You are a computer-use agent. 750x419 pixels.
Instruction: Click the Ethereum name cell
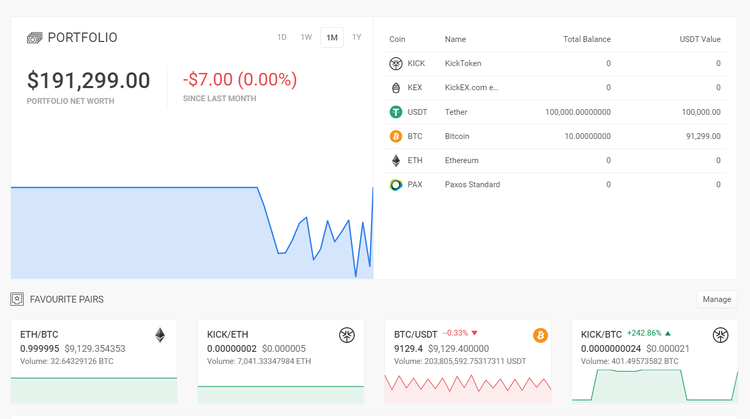point(462,160)
